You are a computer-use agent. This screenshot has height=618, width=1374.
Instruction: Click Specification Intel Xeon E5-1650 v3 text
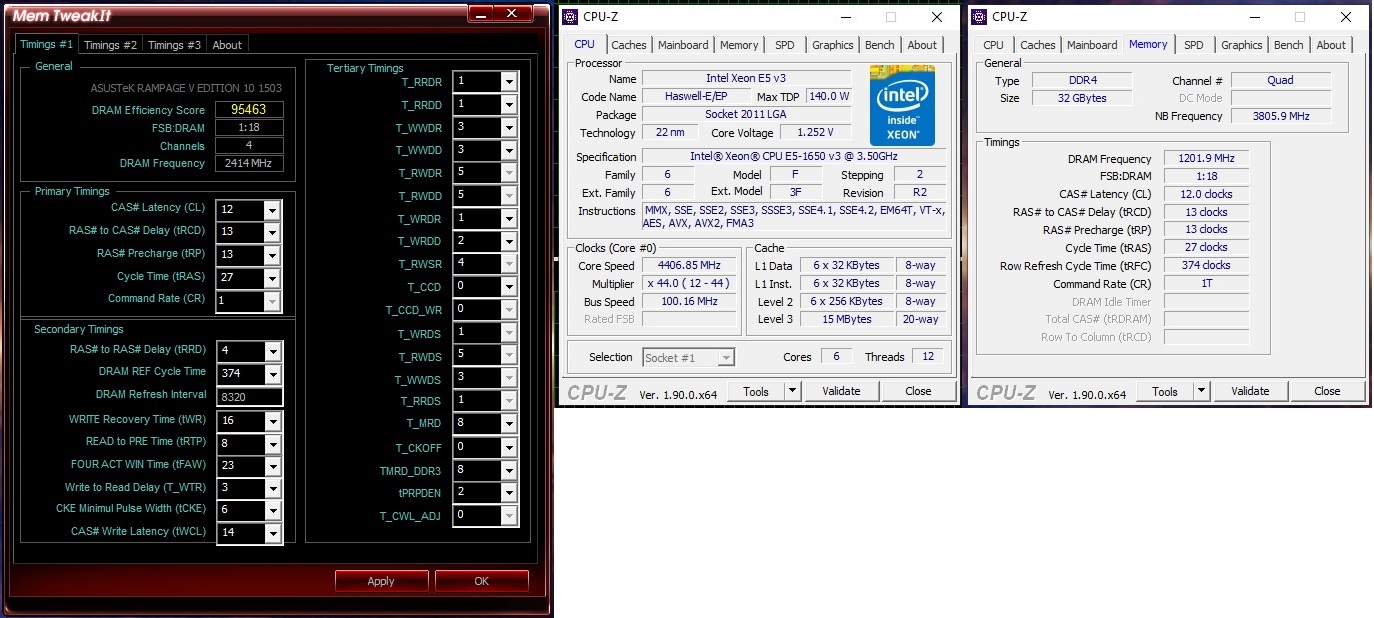(x=793, y=157)
